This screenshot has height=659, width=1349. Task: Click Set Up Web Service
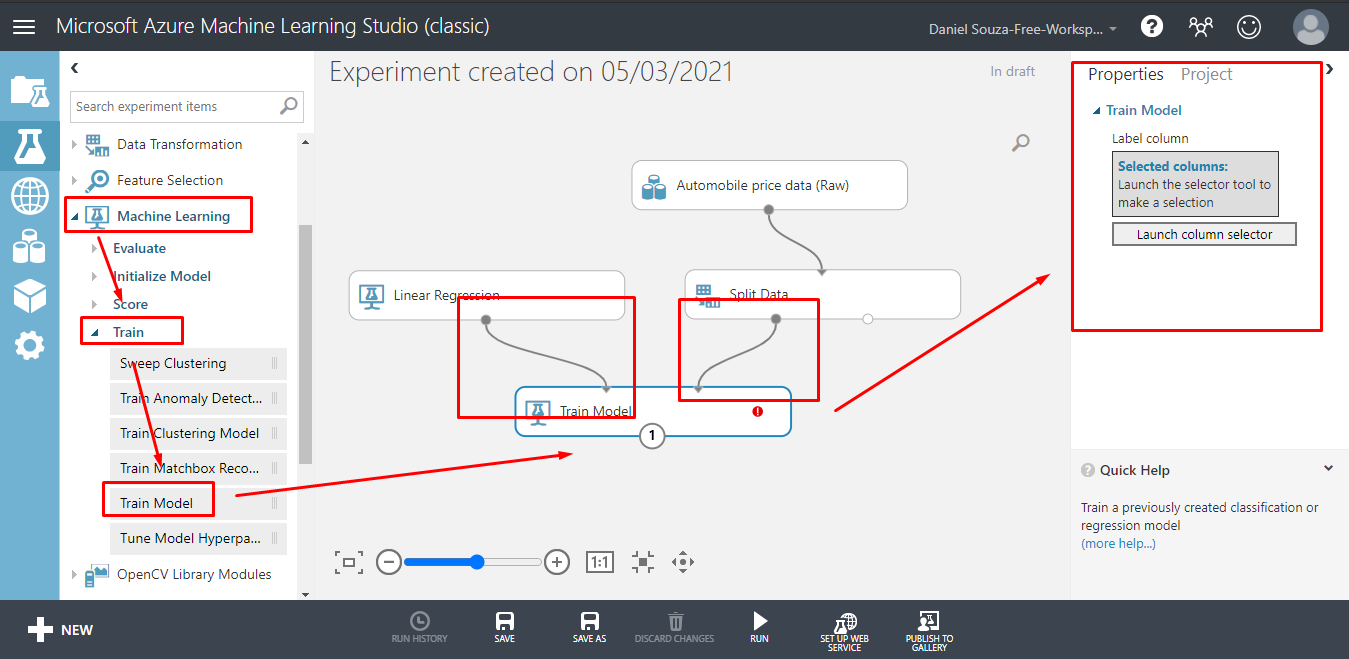(845, 632)
